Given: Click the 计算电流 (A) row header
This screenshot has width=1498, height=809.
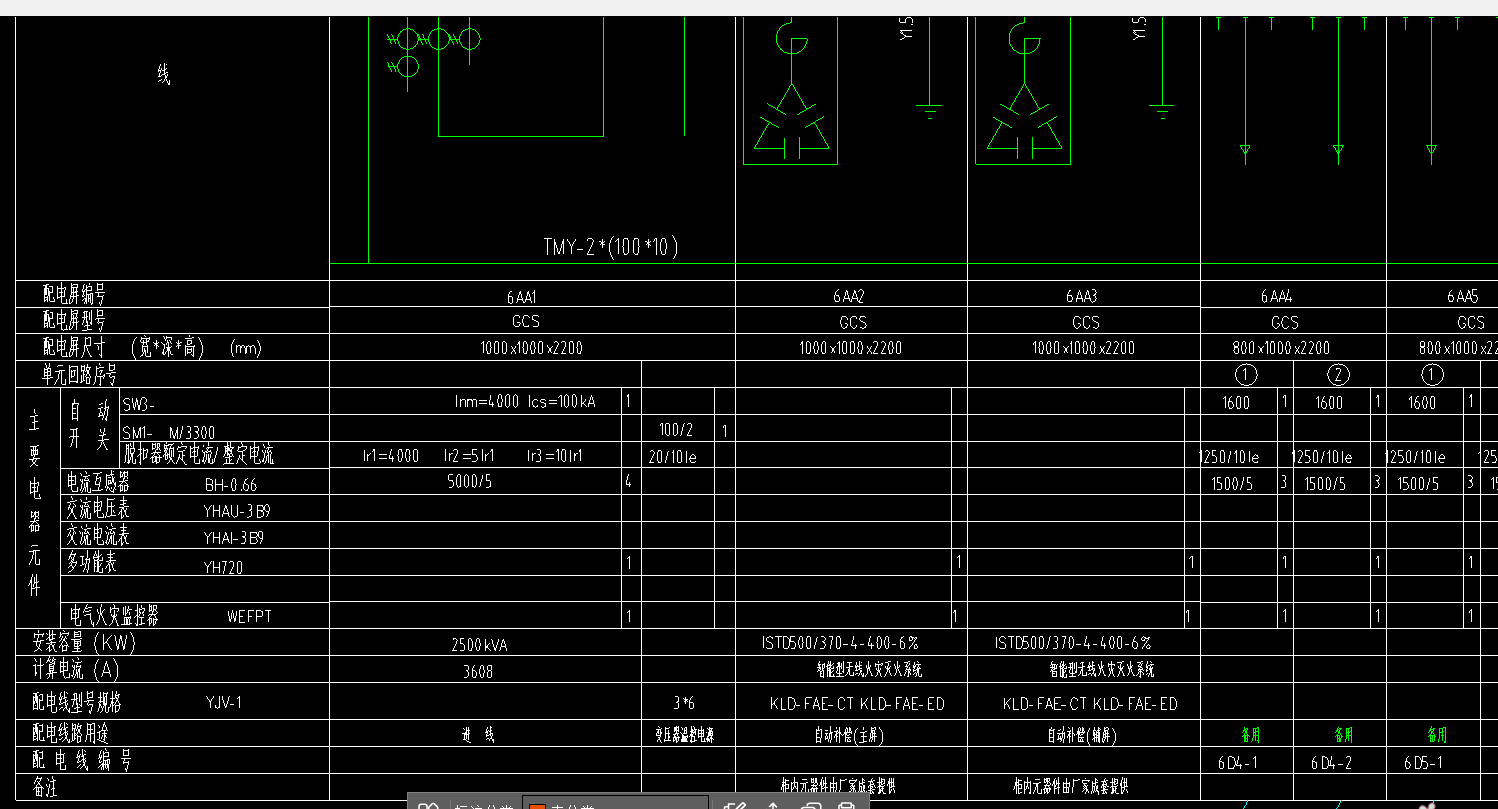Looking at the screenshot, I should 76,670.
